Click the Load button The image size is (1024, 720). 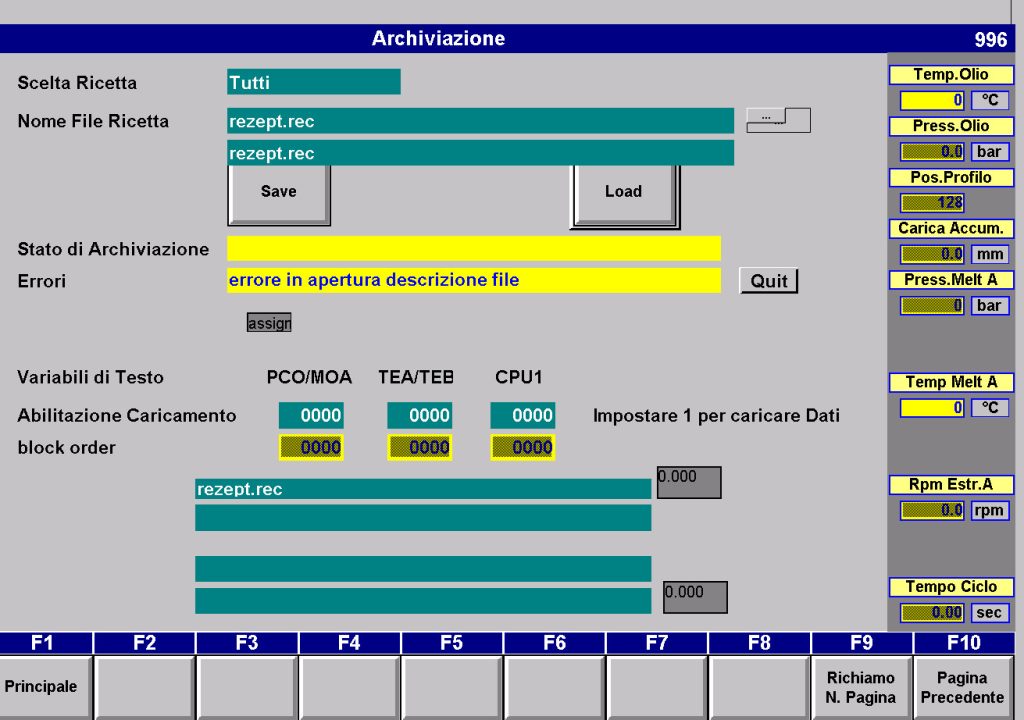pos(625,195)
